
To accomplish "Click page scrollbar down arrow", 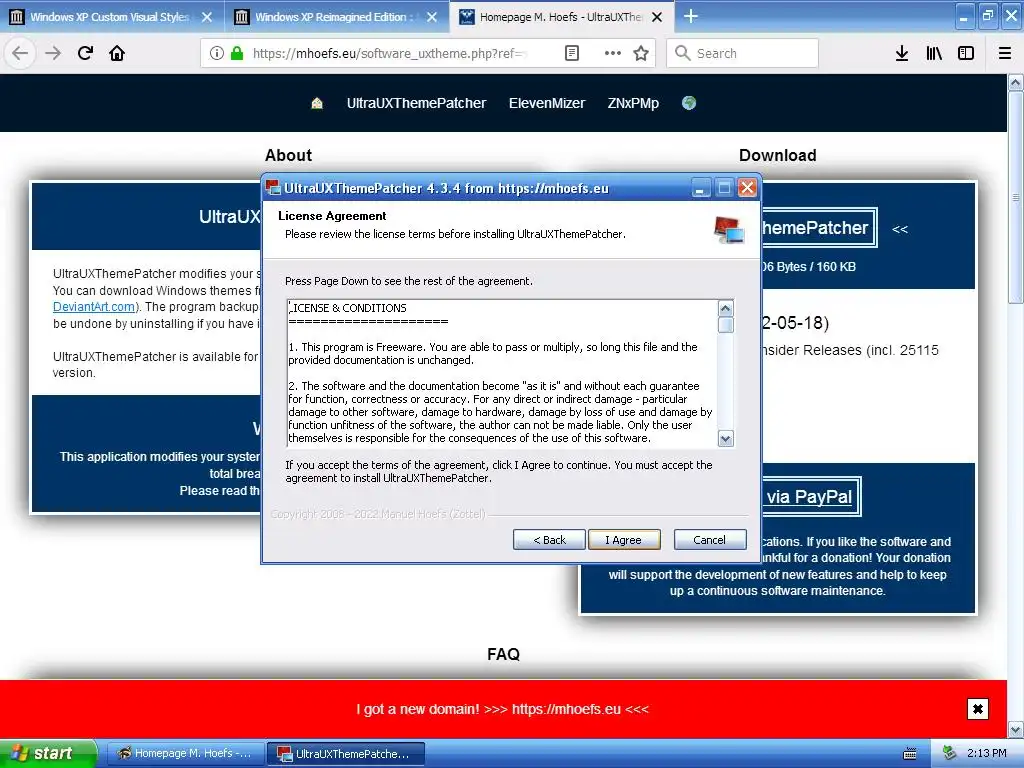I will (x=1016, y=729).
